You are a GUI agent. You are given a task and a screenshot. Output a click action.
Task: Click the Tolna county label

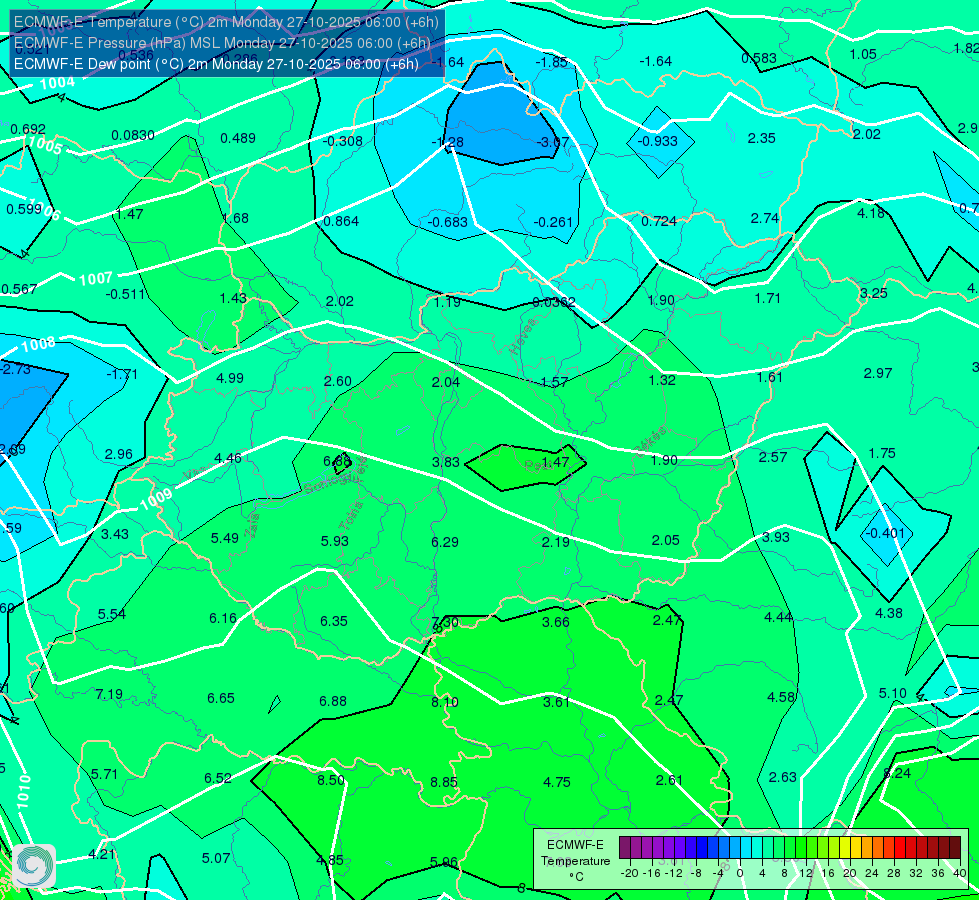(352, 516)
